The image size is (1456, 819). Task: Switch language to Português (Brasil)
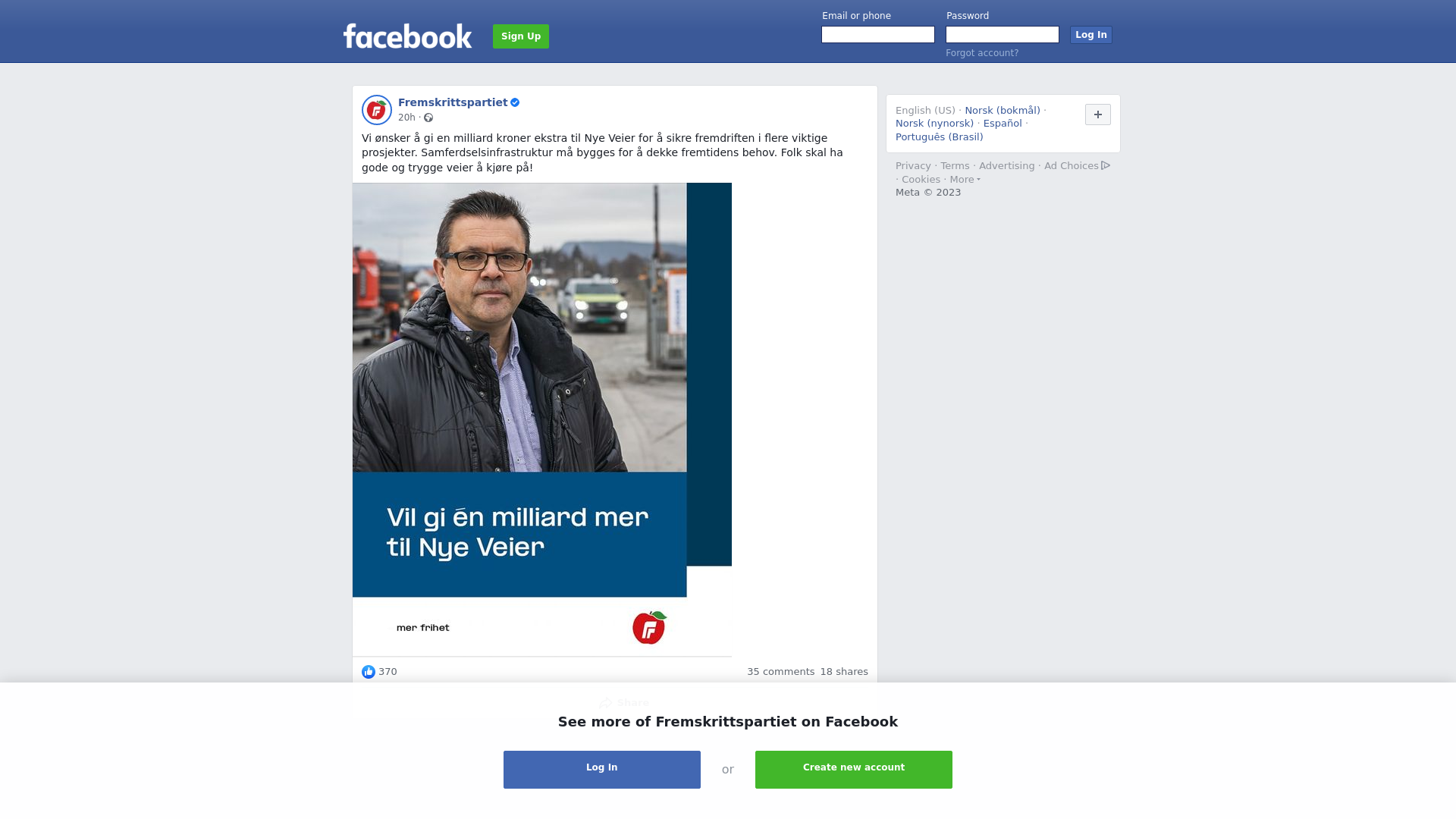pyautogui.click(x=940, y=137)
